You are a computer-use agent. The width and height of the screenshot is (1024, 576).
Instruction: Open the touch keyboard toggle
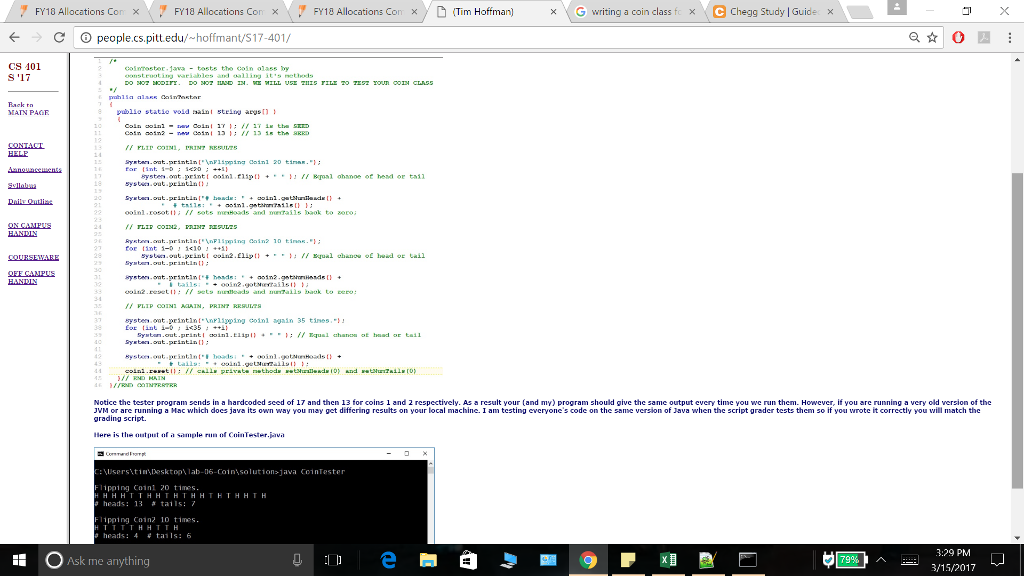[911, 561]
